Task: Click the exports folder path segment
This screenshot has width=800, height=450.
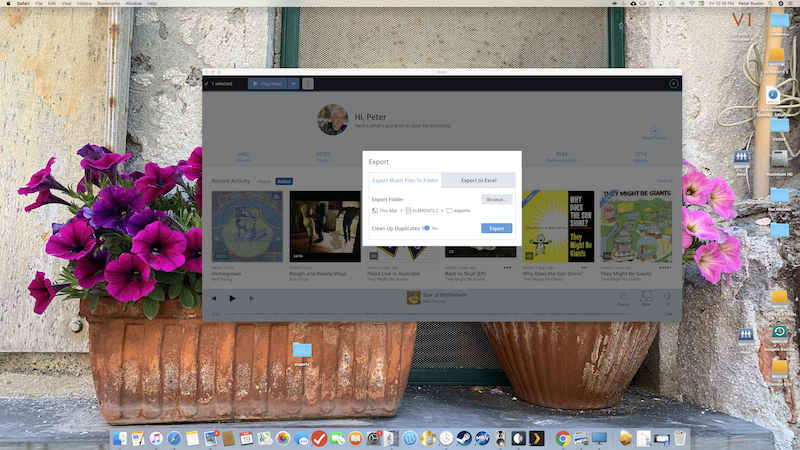Action: click(x=458, y=210)
